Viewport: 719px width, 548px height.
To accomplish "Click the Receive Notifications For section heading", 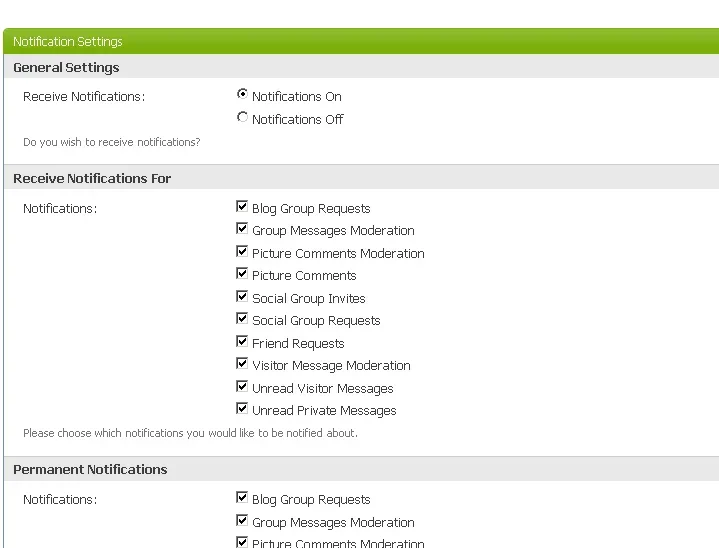I will click(x=92, y=178).
